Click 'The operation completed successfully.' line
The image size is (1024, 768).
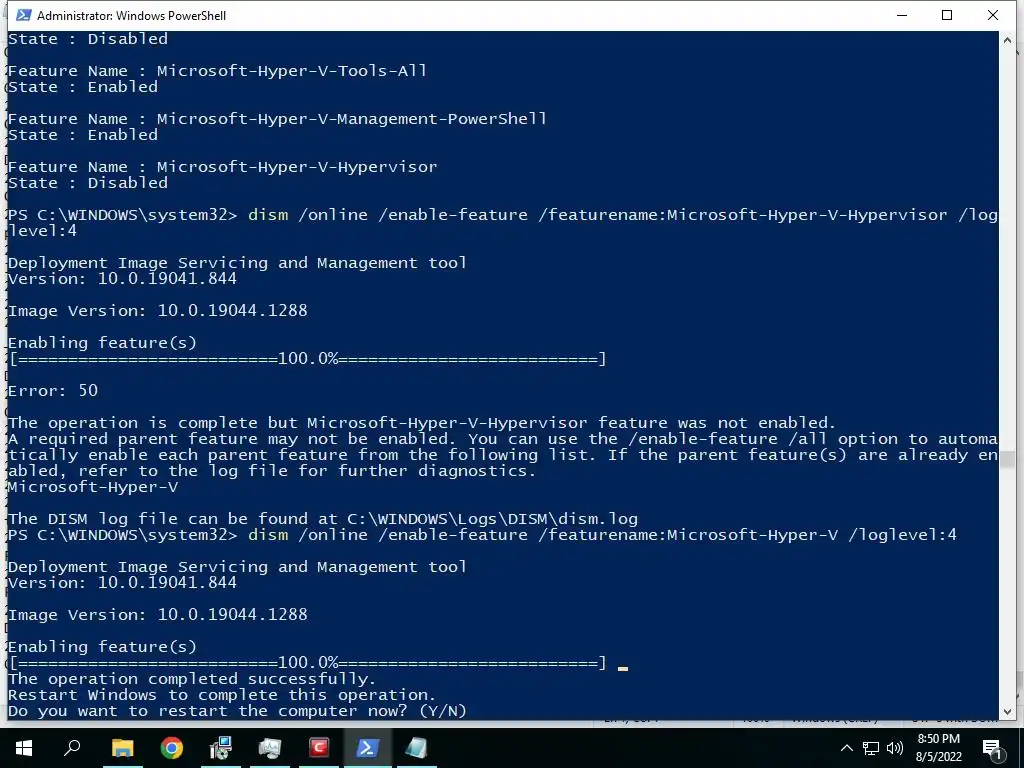(192, 679)
